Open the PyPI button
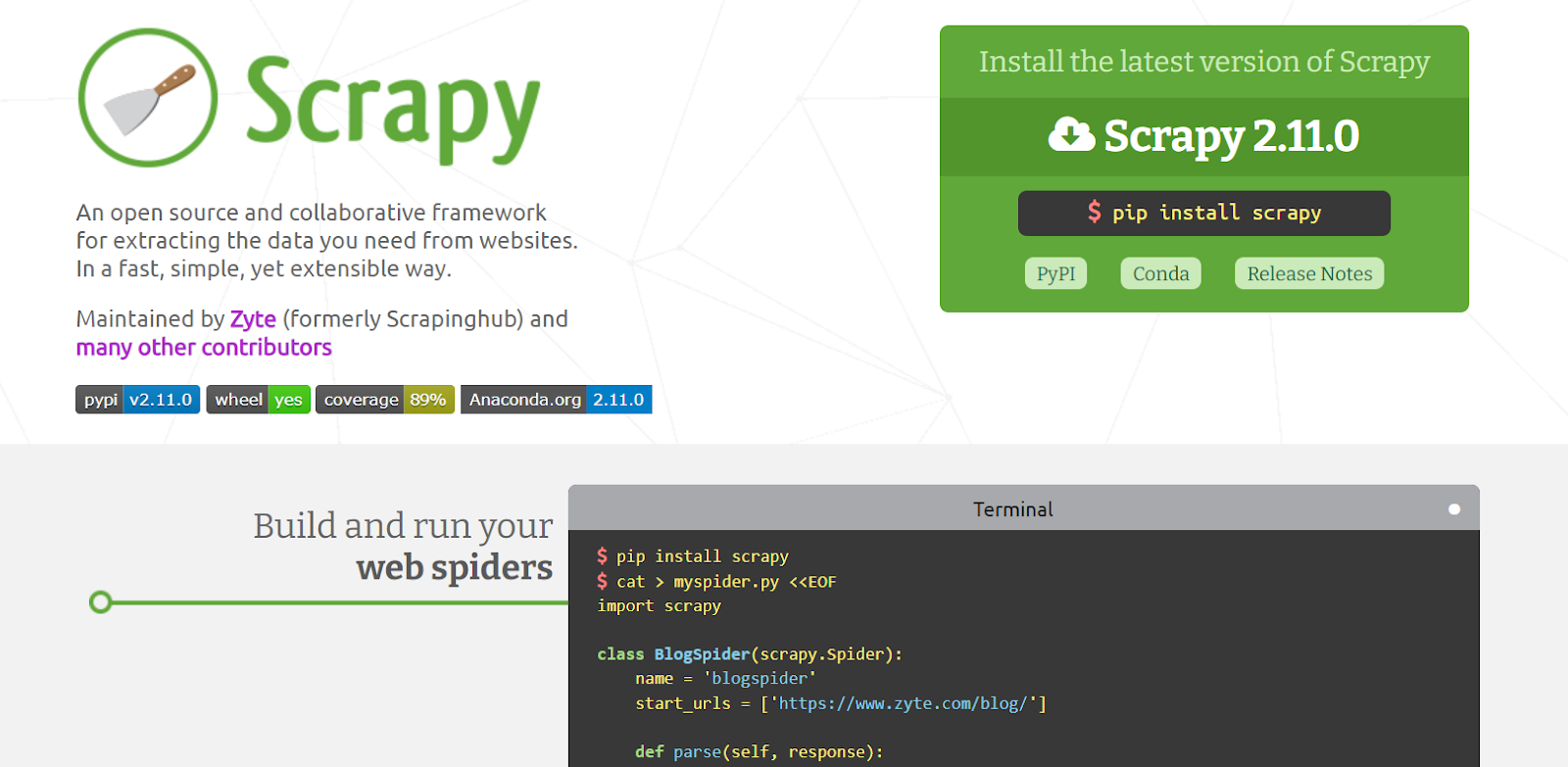The image size is (1568, 767). tap(1055, 273)
